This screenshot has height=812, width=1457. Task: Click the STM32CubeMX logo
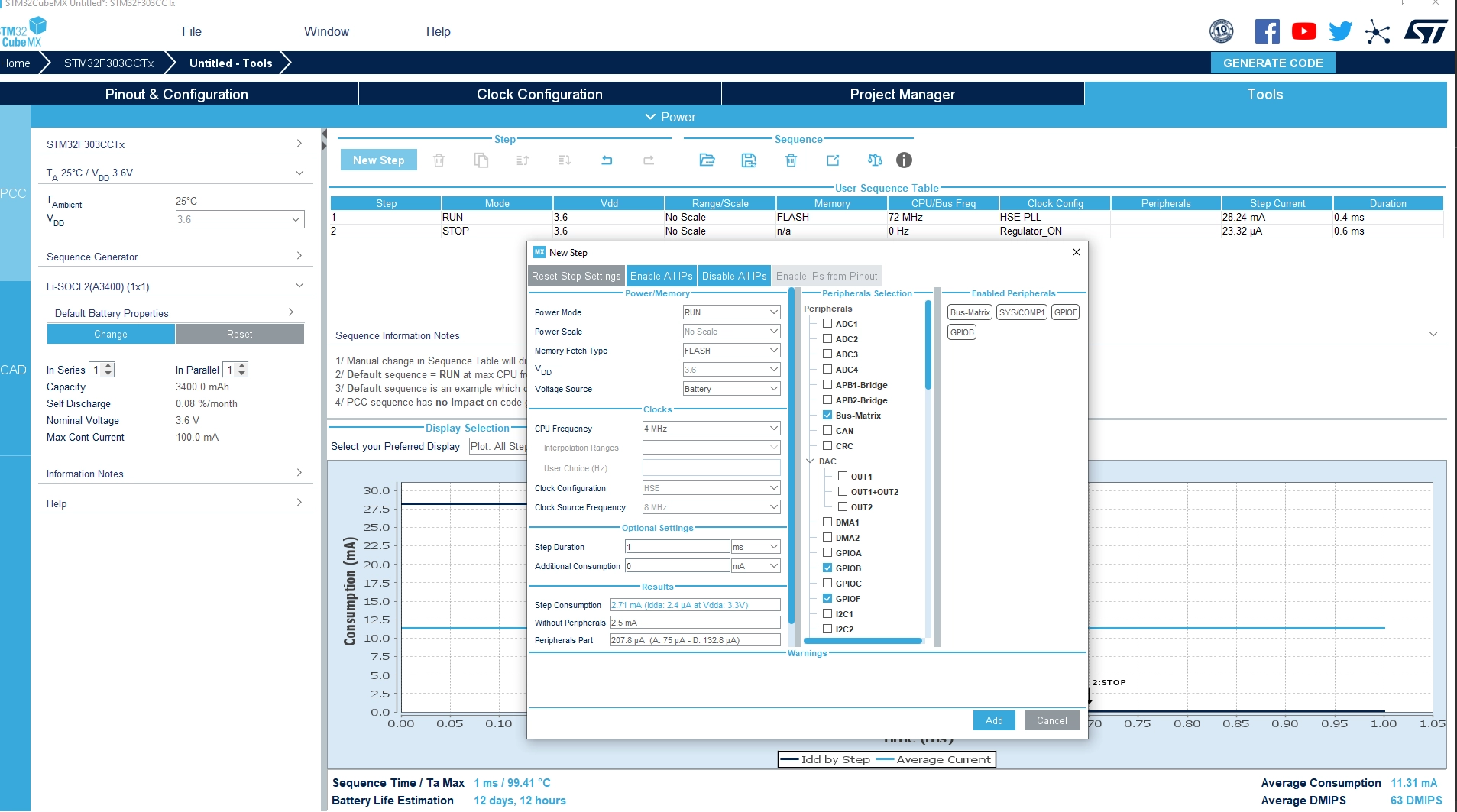[24, 33]
